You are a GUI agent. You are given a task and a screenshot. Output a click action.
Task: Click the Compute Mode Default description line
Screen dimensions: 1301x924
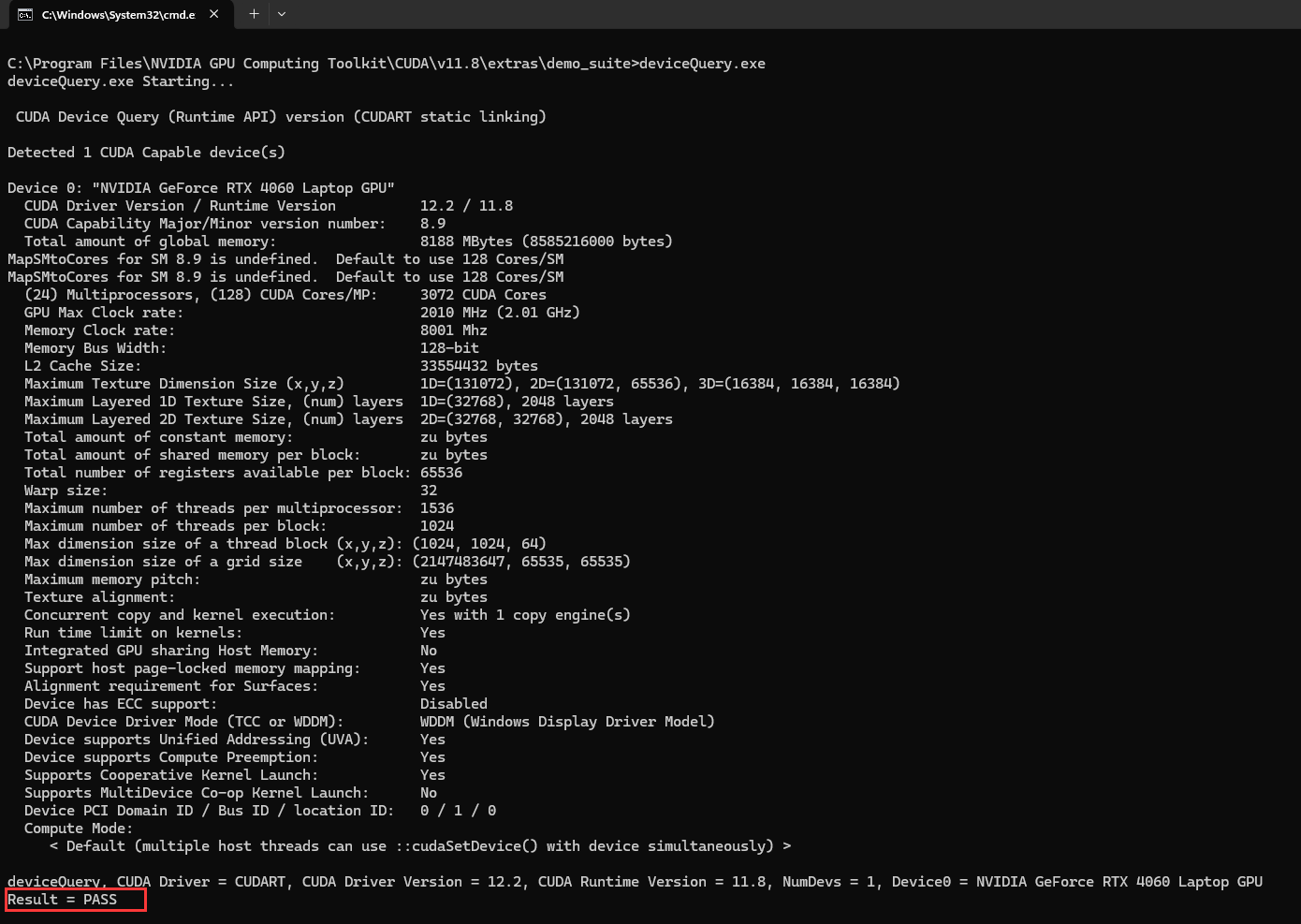coord(419,846)
